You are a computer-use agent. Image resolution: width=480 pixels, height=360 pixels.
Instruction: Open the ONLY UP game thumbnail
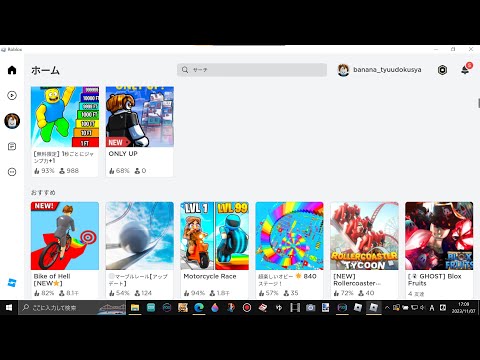pos(140,117)
